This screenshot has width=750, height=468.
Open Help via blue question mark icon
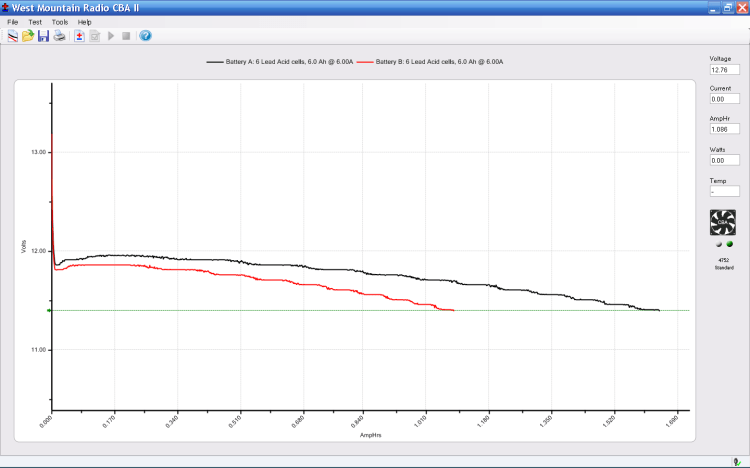coord(145,36)
